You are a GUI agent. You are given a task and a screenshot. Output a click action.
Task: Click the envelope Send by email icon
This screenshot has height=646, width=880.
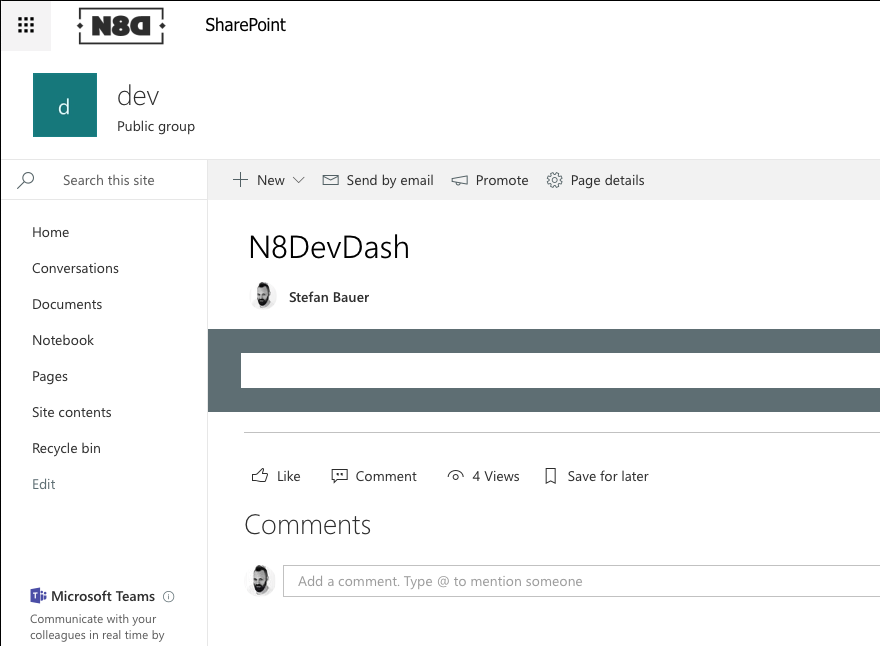[331, 180]
